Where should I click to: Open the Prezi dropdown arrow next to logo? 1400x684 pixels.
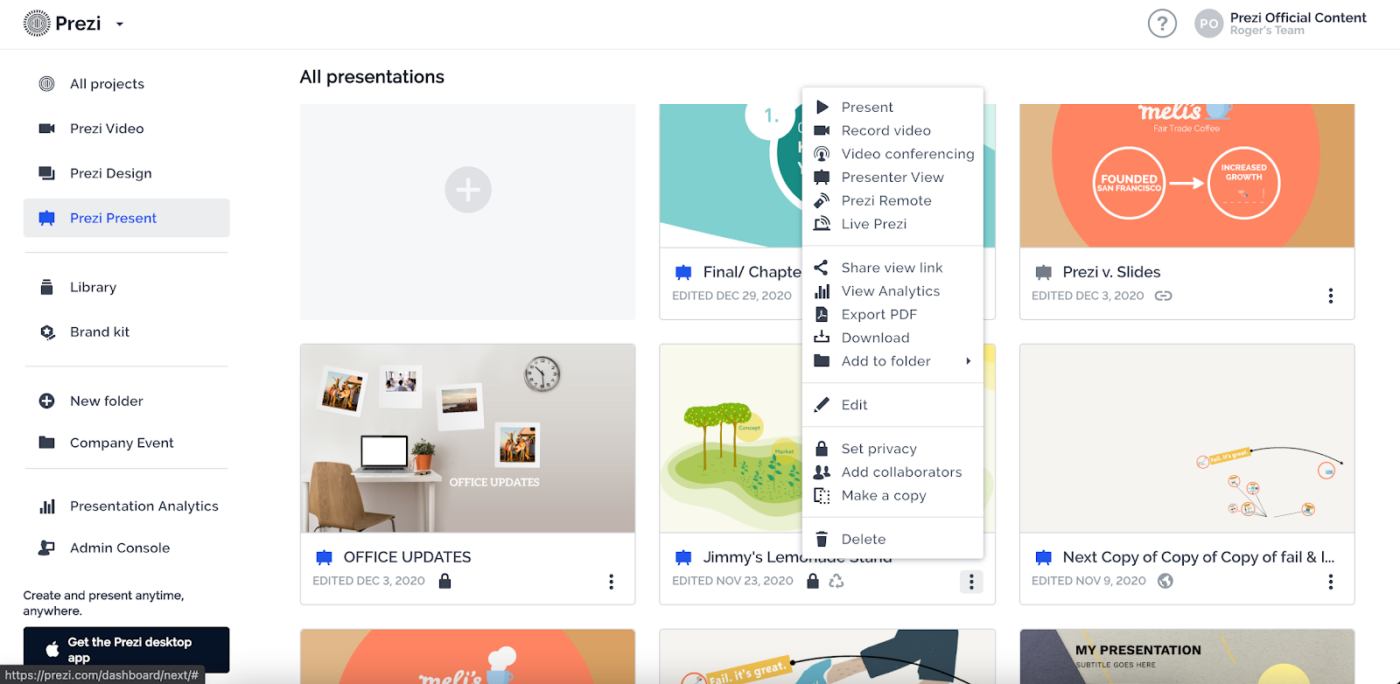(119, 24)
